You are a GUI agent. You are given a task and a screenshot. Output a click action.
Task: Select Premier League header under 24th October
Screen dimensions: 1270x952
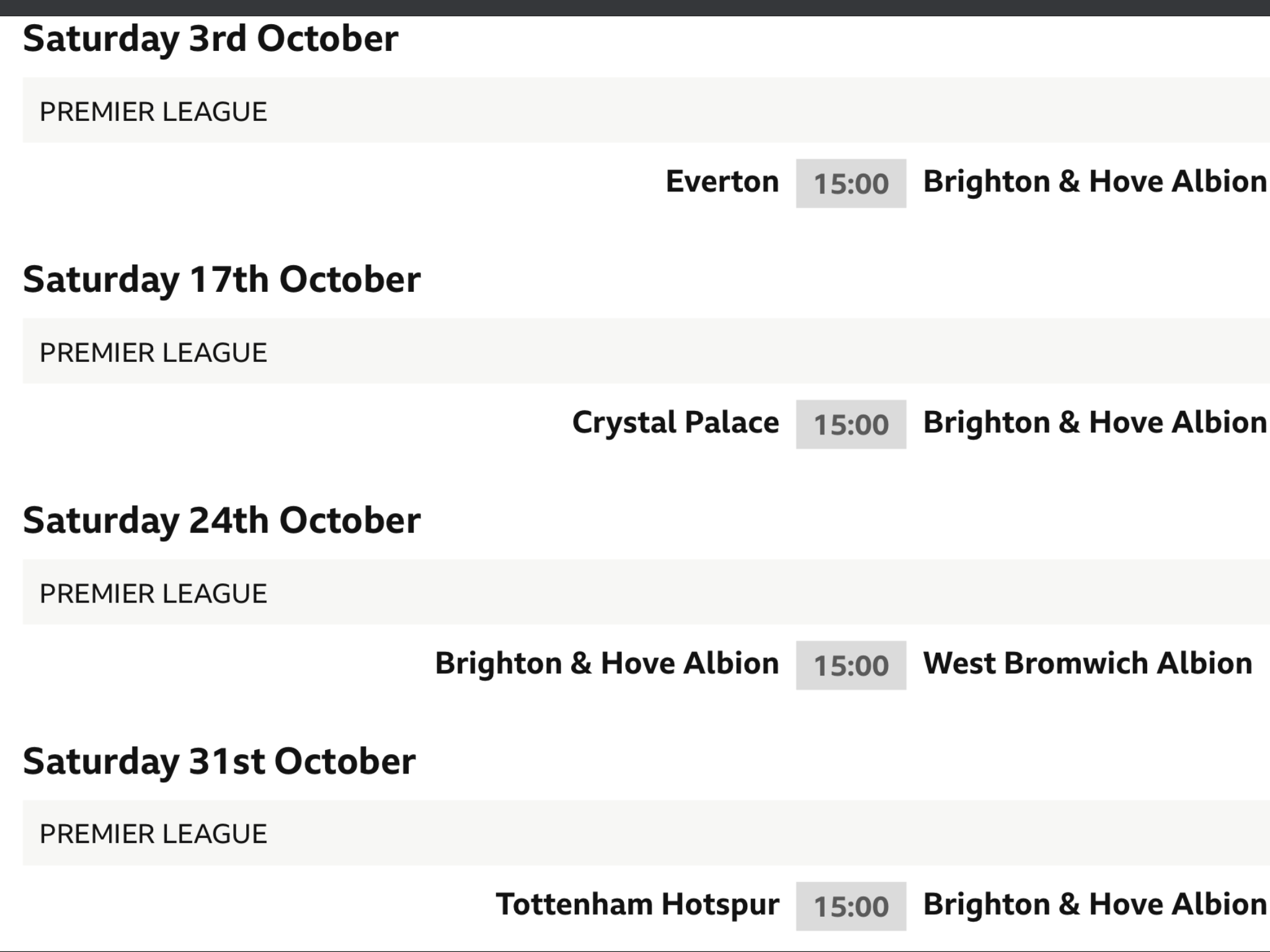(646, 592)
